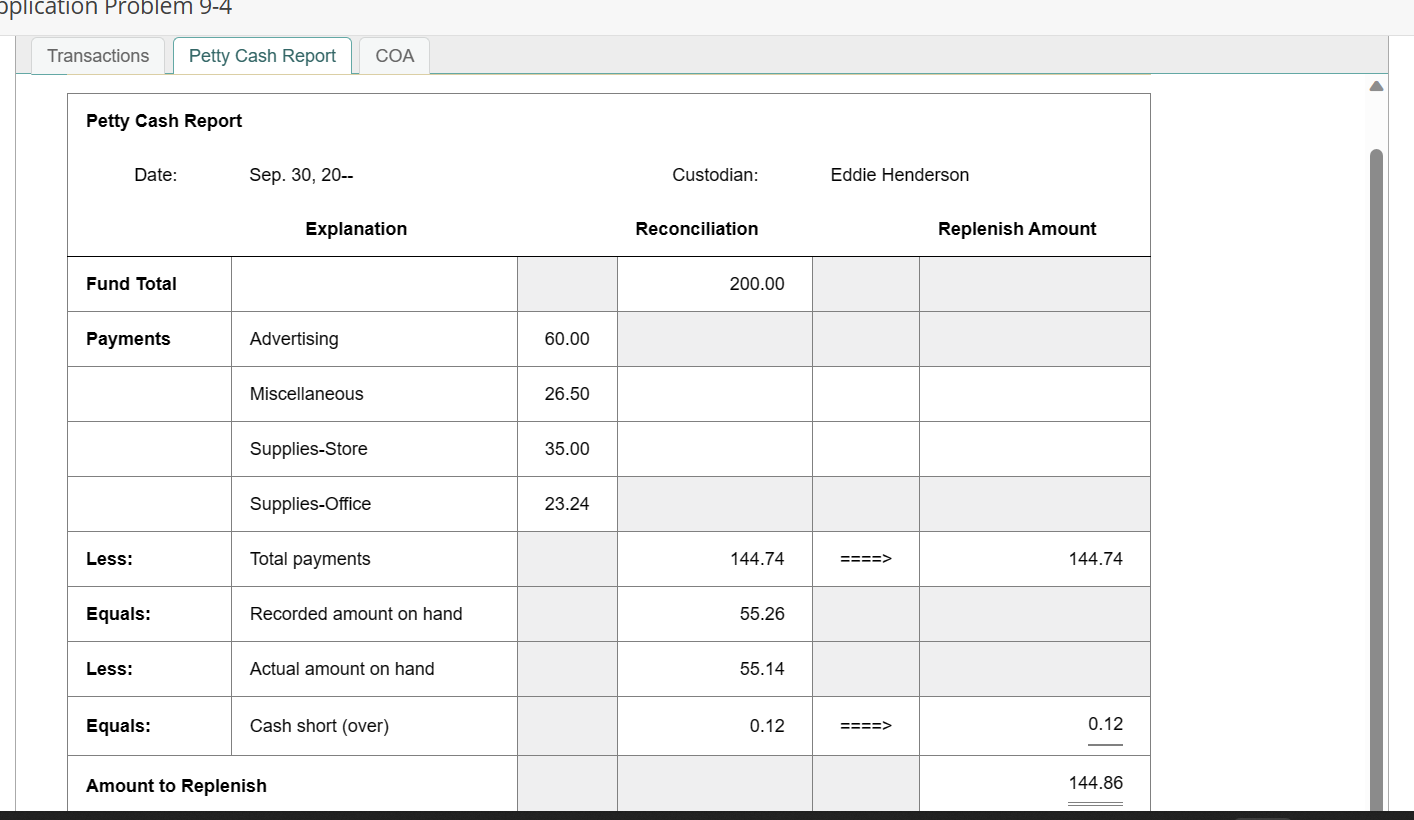The image size is (1414, 820).
Task: Click the Payments row label
Action: tap(128, 339)
